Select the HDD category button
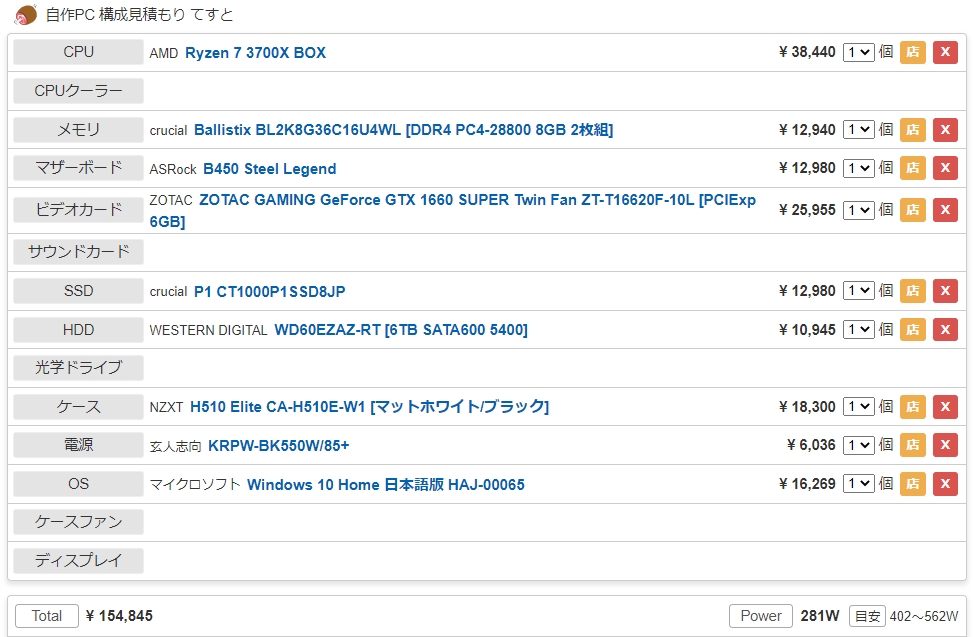 click(78, 329)
